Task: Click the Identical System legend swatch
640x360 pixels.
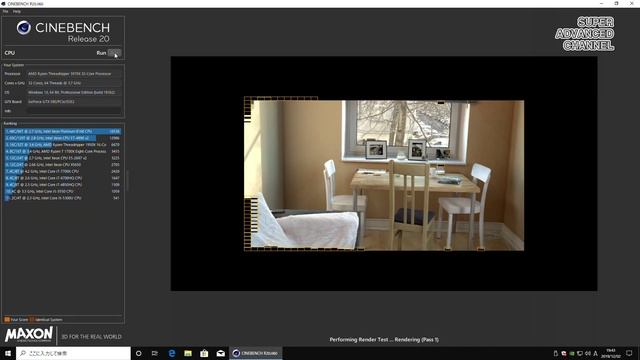Action: point(32,320)
